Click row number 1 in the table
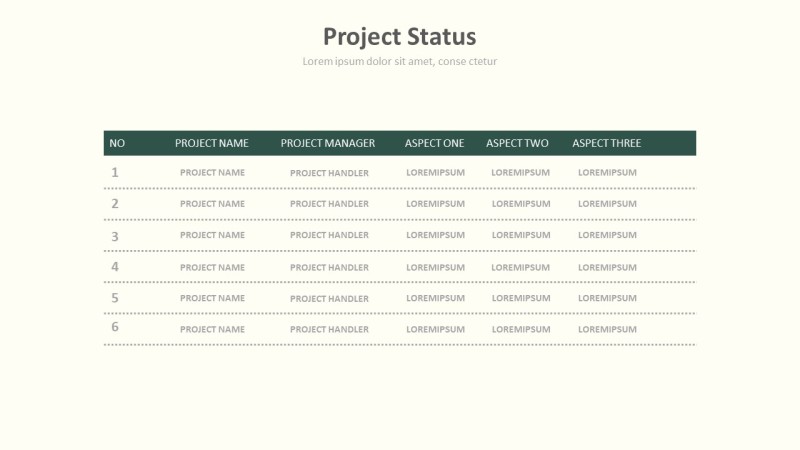Image resolution: width=800 pixels, height=450 pixels. click(115, 172)
